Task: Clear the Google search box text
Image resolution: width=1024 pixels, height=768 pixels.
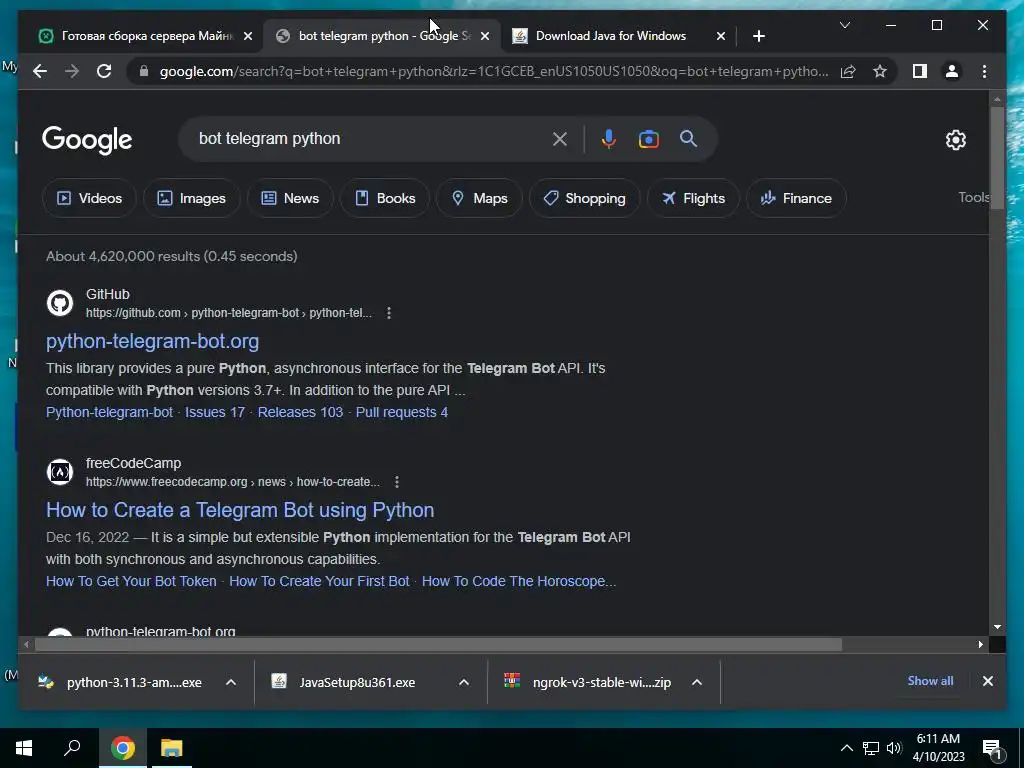Action: click(x=560, y=139)
